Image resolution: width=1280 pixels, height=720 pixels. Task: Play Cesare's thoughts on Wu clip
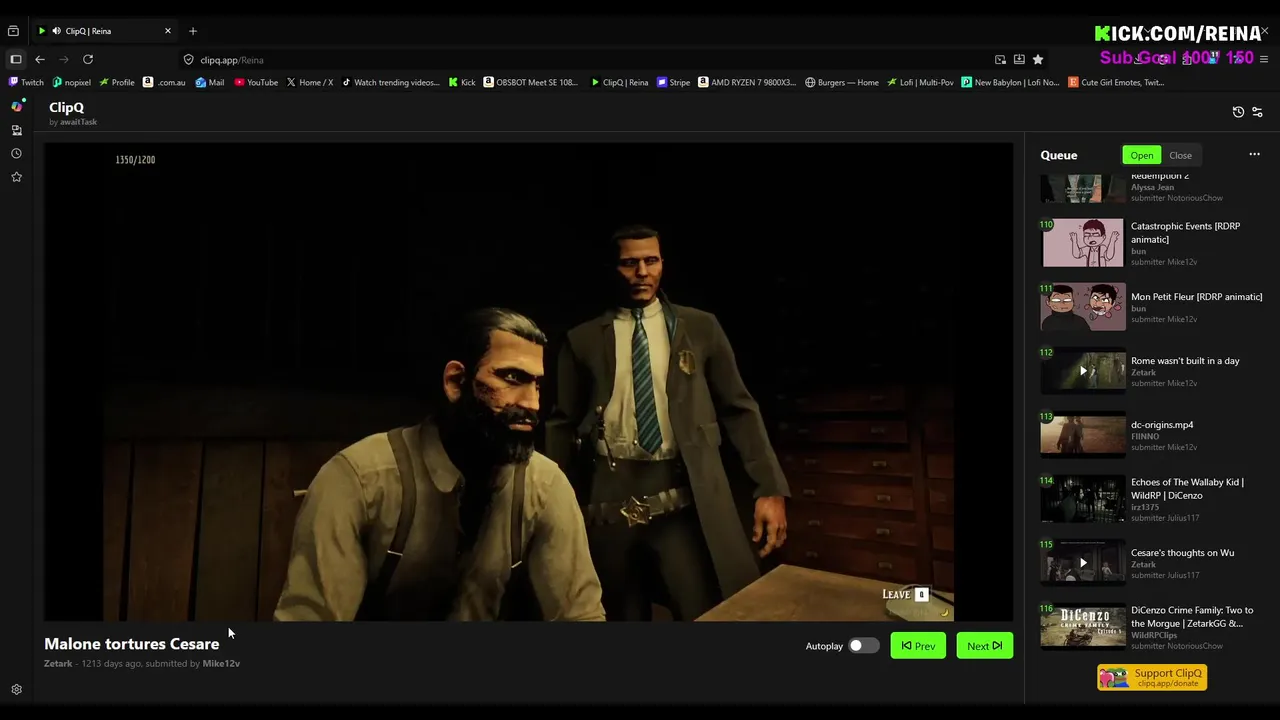point(1152,563)
